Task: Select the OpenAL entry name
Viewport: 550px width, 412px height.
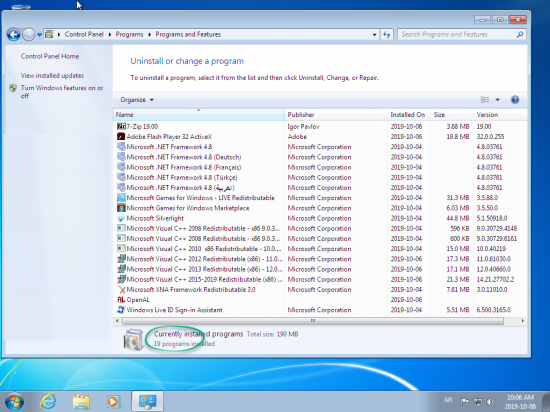Action: click(x=138, y=300)
